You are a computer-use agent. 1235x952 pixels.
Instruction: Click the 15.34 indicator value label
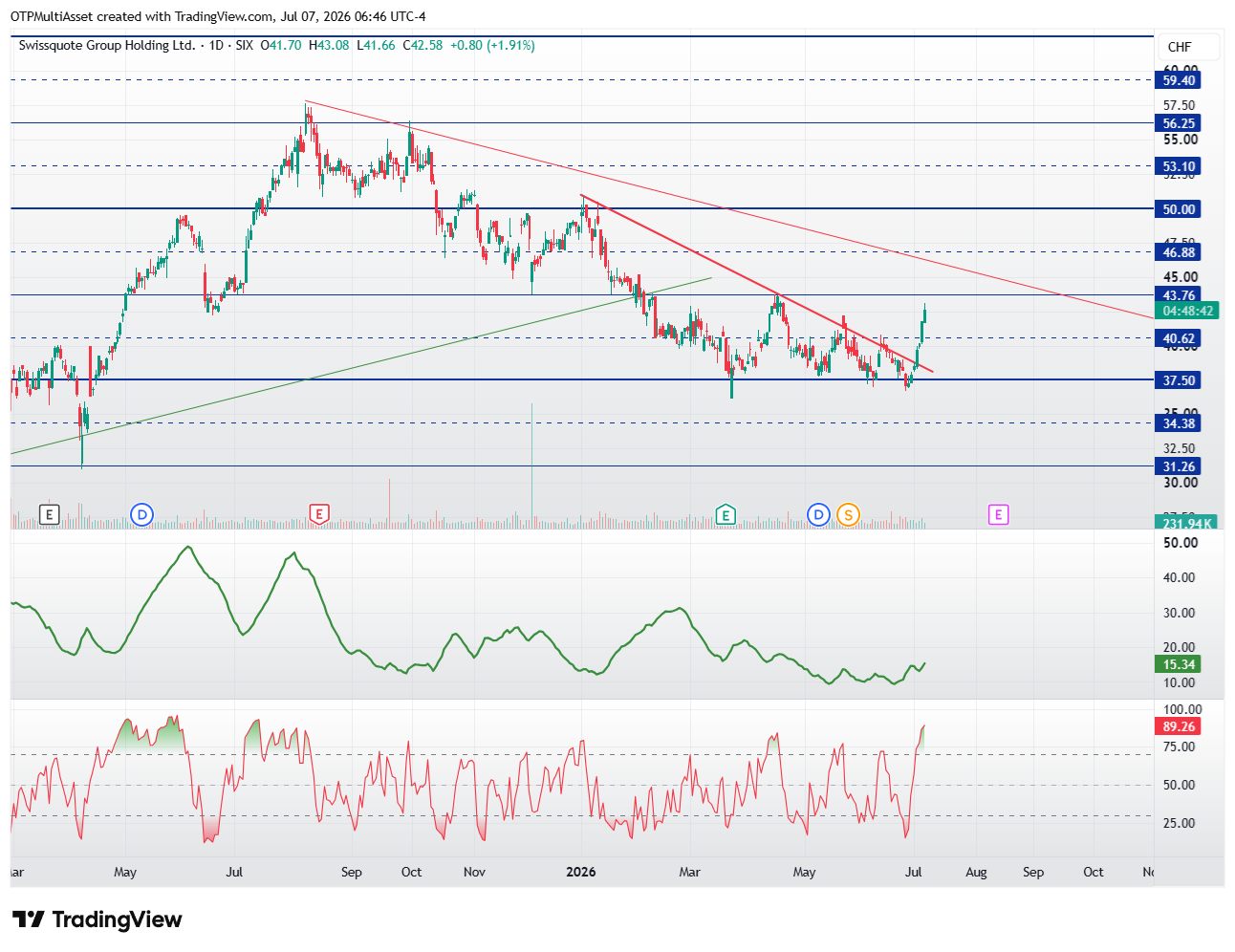coord(1179,664)
